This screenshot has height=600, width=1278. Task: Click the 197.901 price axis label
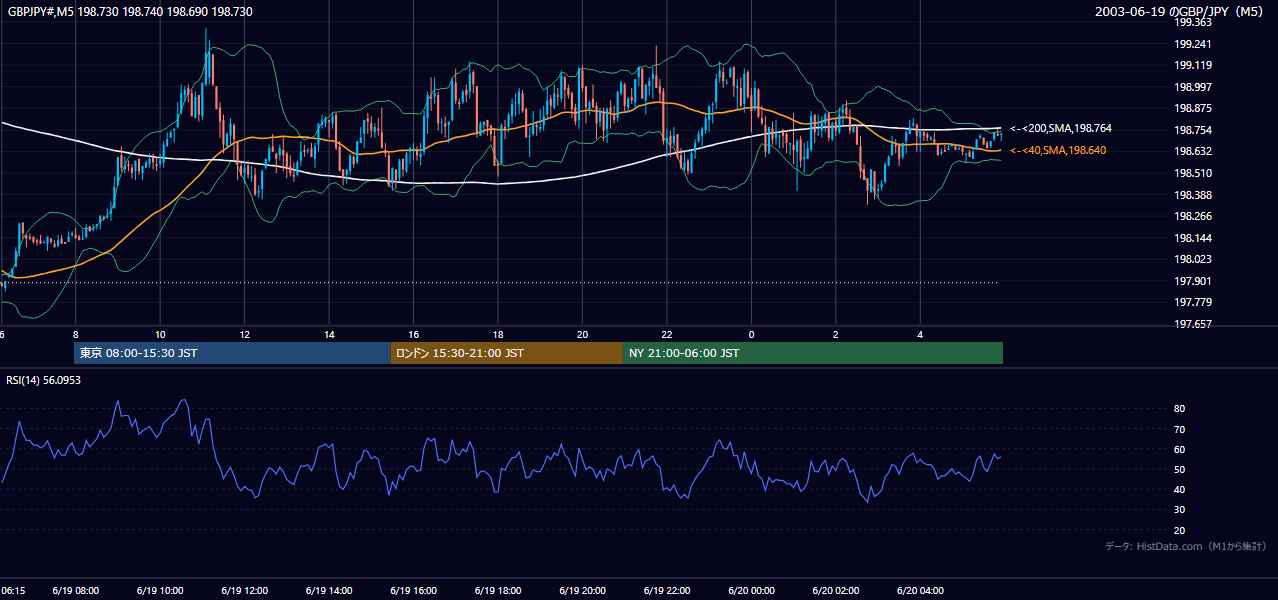point(1193,281)
